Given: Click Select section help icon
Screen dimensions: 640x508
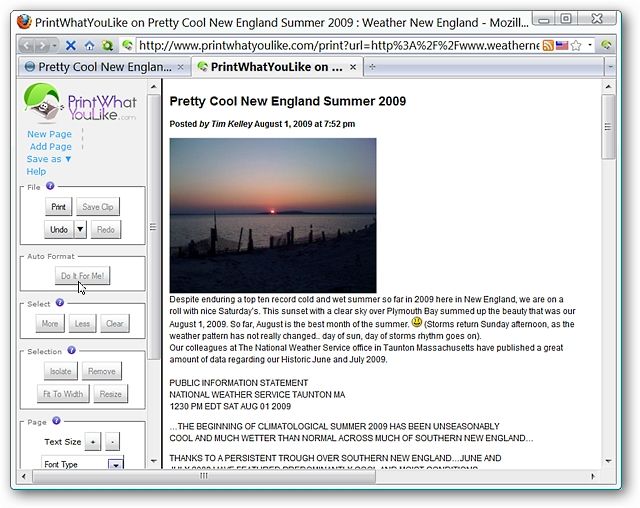Looking at the screenshot, I should click(x=60, y=303).
